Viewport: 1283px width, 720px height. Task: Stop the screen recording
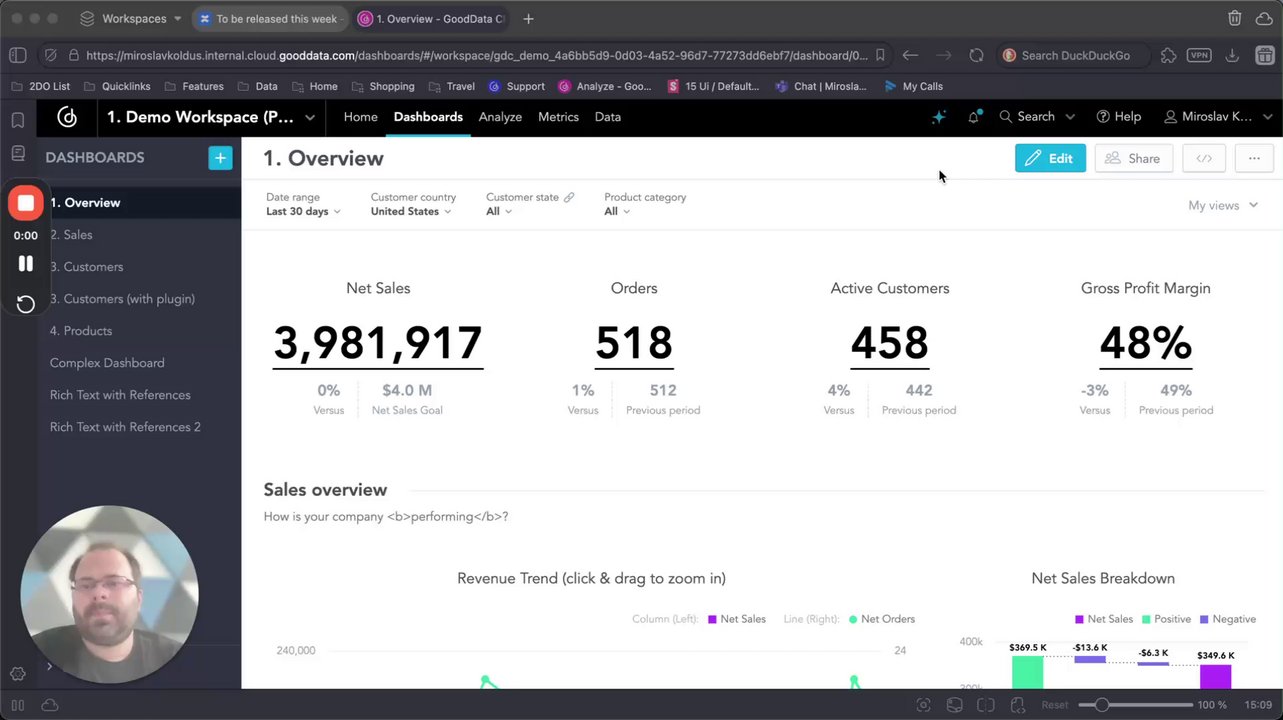click(x=26, y=203)
